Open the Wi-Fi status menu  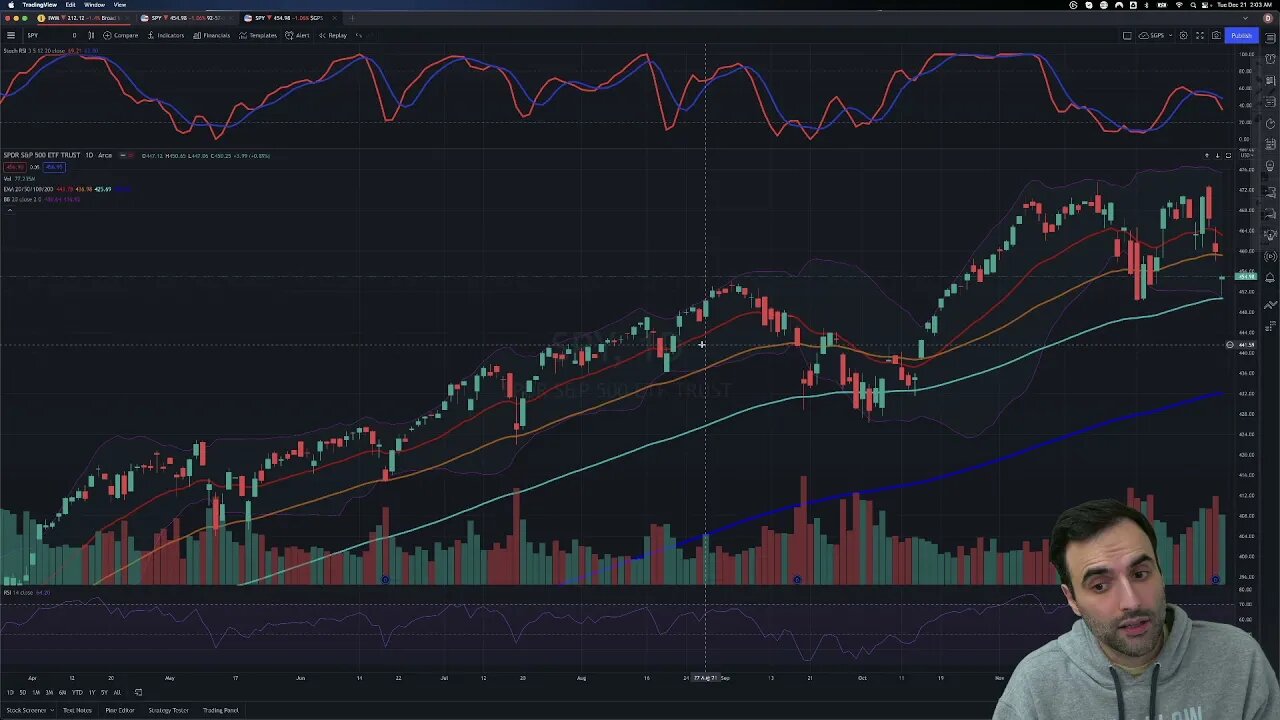(1178, 5)
